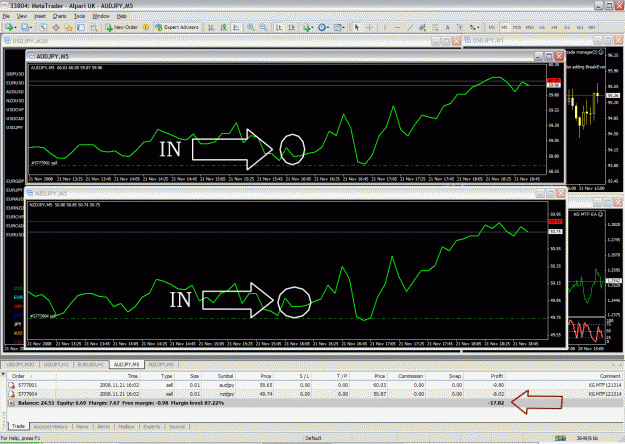Click connection status bars in status bar
This screenshot has width=625, height=444.
pos(561,438)
